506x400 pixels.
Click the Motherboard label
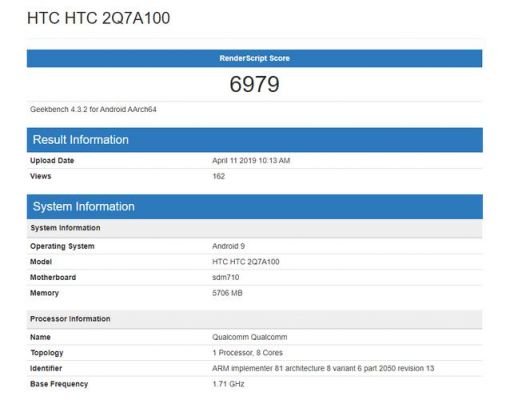click(53, 277)
